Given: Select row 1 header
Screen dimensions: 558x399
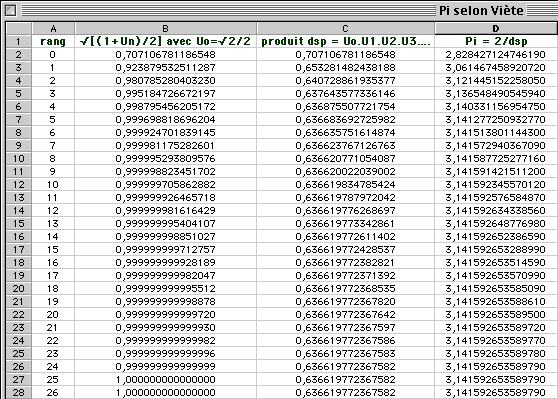Looking at the screenshot, I should click(19, 41).
